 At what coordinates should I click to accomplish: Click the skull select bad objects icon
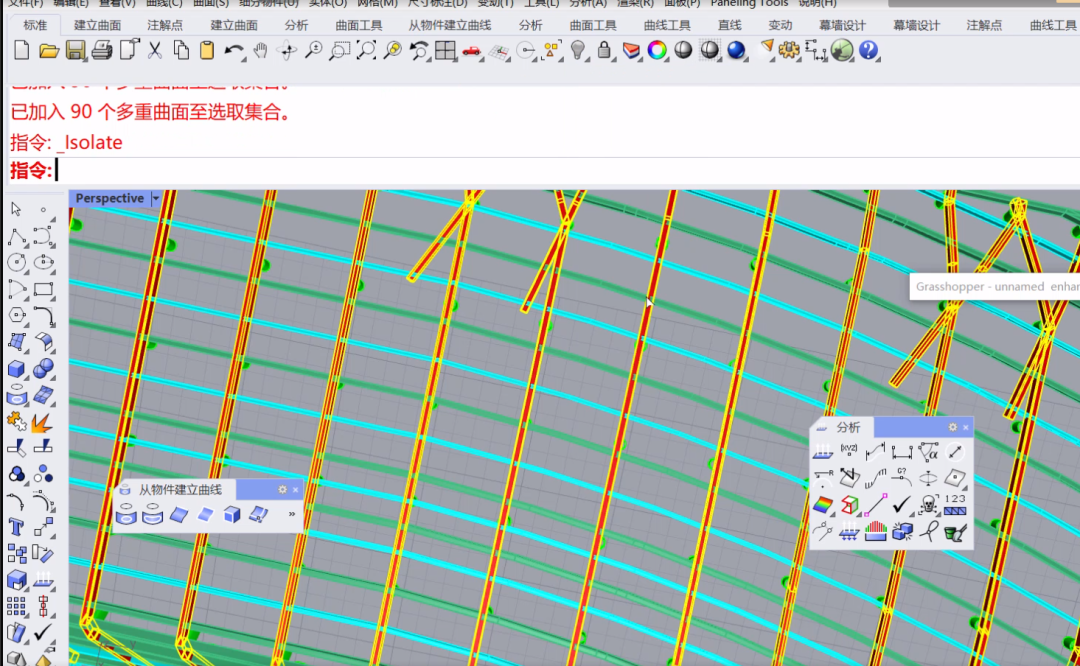click(x=928, y=505)
